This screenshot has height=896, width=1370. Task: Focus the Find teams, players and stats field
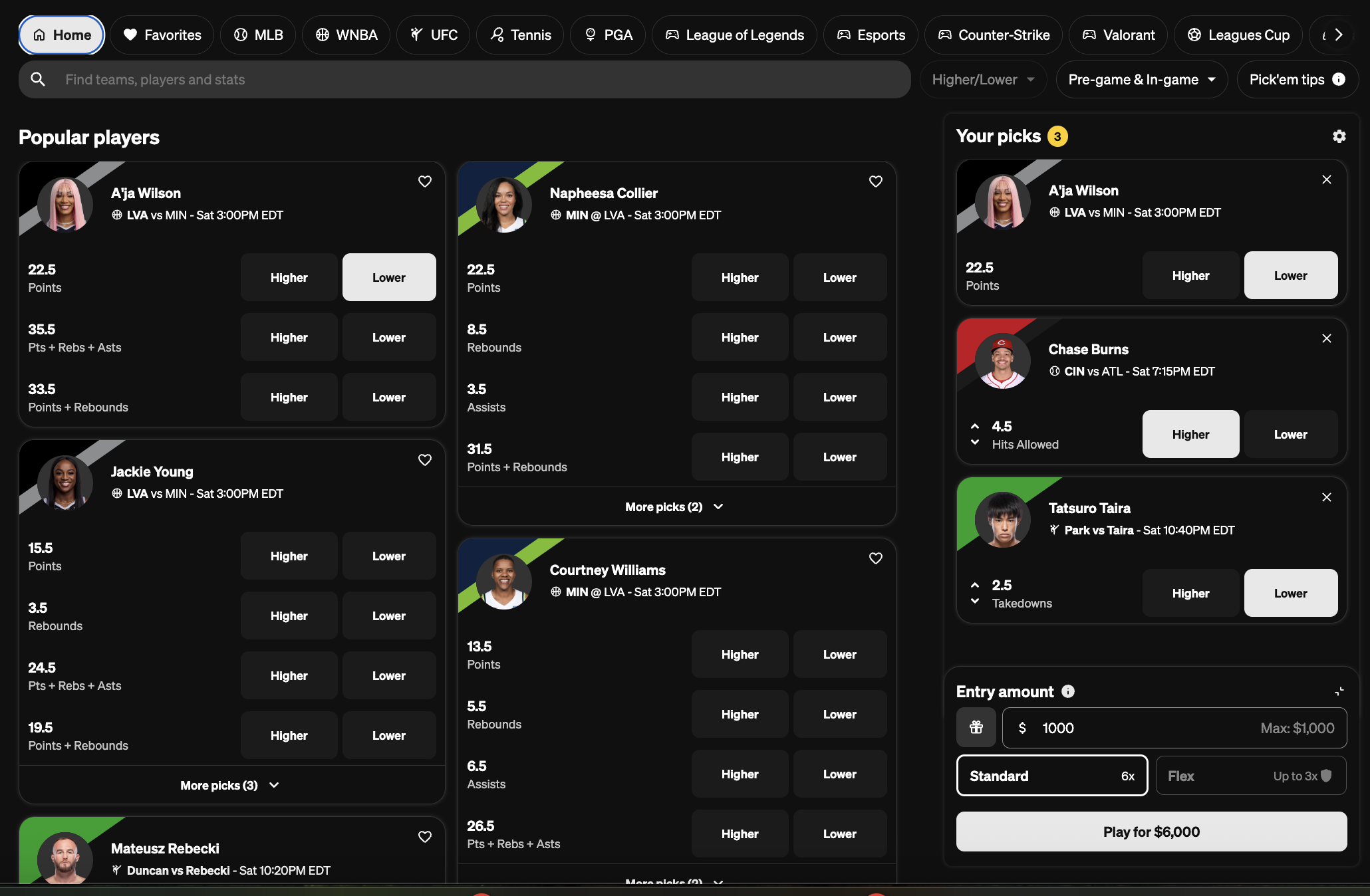coord(465,80)
